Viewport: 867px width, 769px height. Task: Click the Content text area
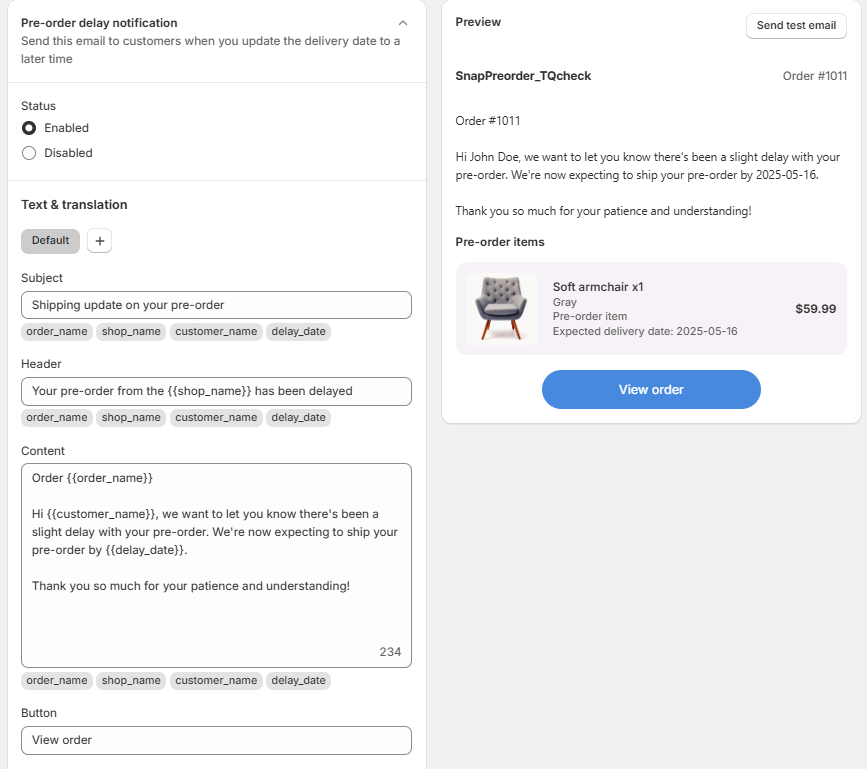(216, 566)
